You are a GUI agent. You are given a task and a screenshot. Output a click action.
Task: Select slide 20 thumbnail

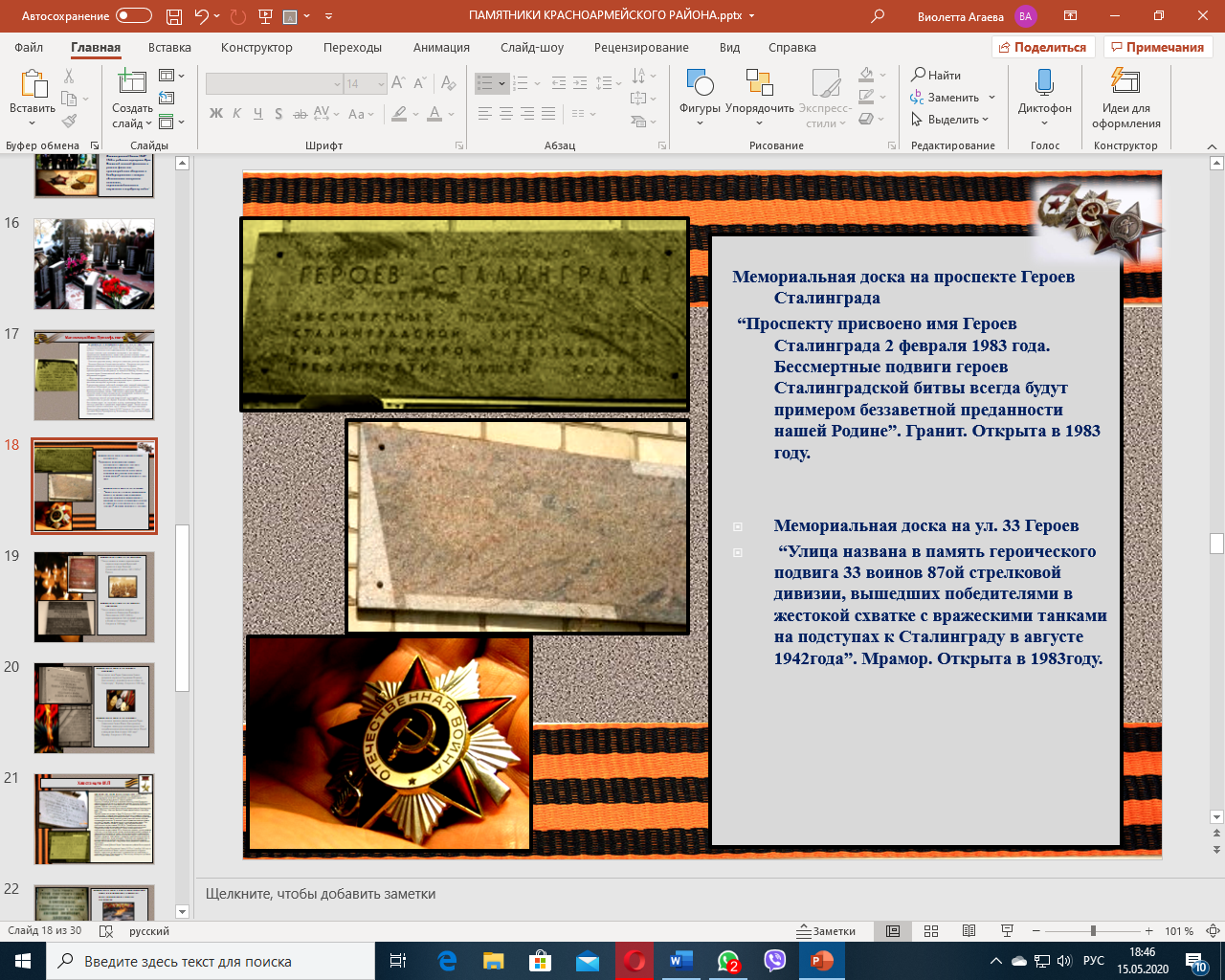point(94,708)
